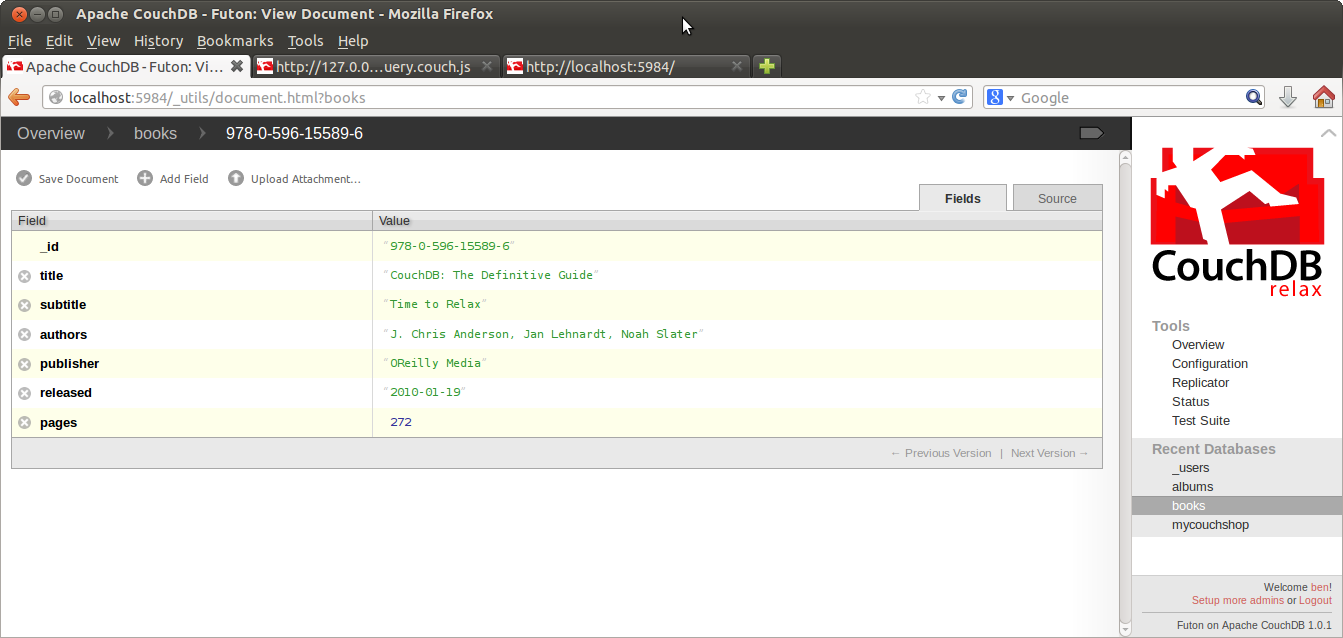The height and width of the screenshot is (638, 1343).
Task: Delete the pages field with its x icon
Action: (25, 423)
